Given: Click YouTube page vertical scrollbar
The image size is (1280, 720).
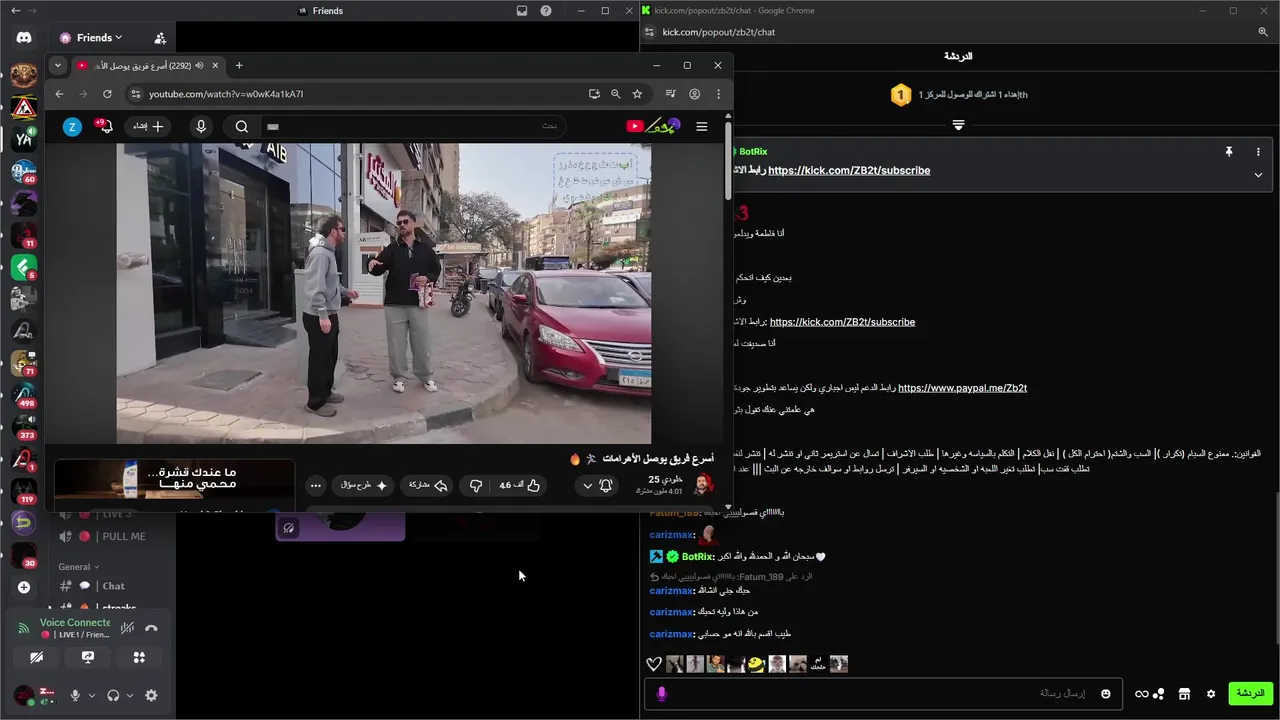Looking at the screenshot, I should point(728,160).
